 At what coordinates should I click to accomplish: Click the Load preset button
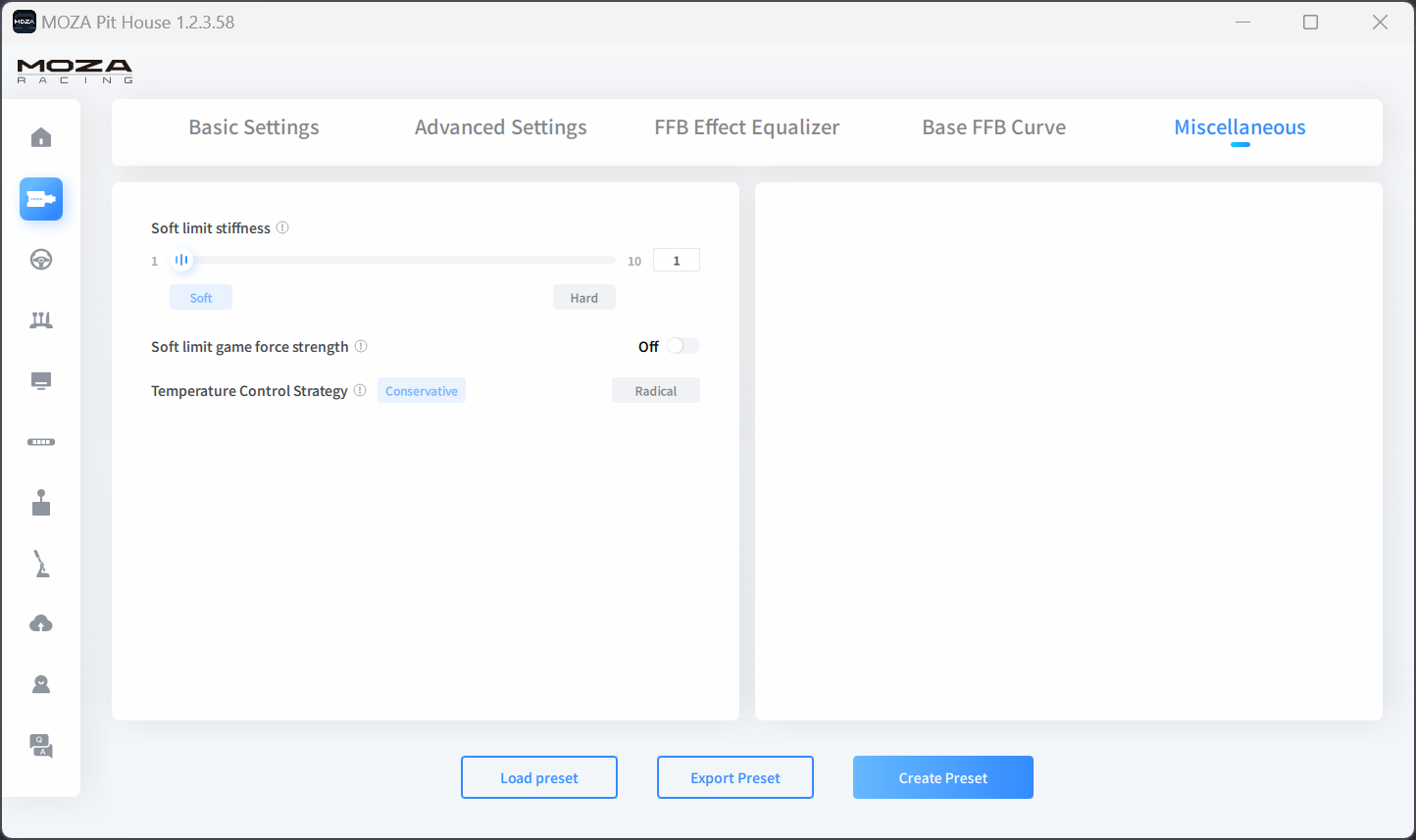tap(539, 777)
